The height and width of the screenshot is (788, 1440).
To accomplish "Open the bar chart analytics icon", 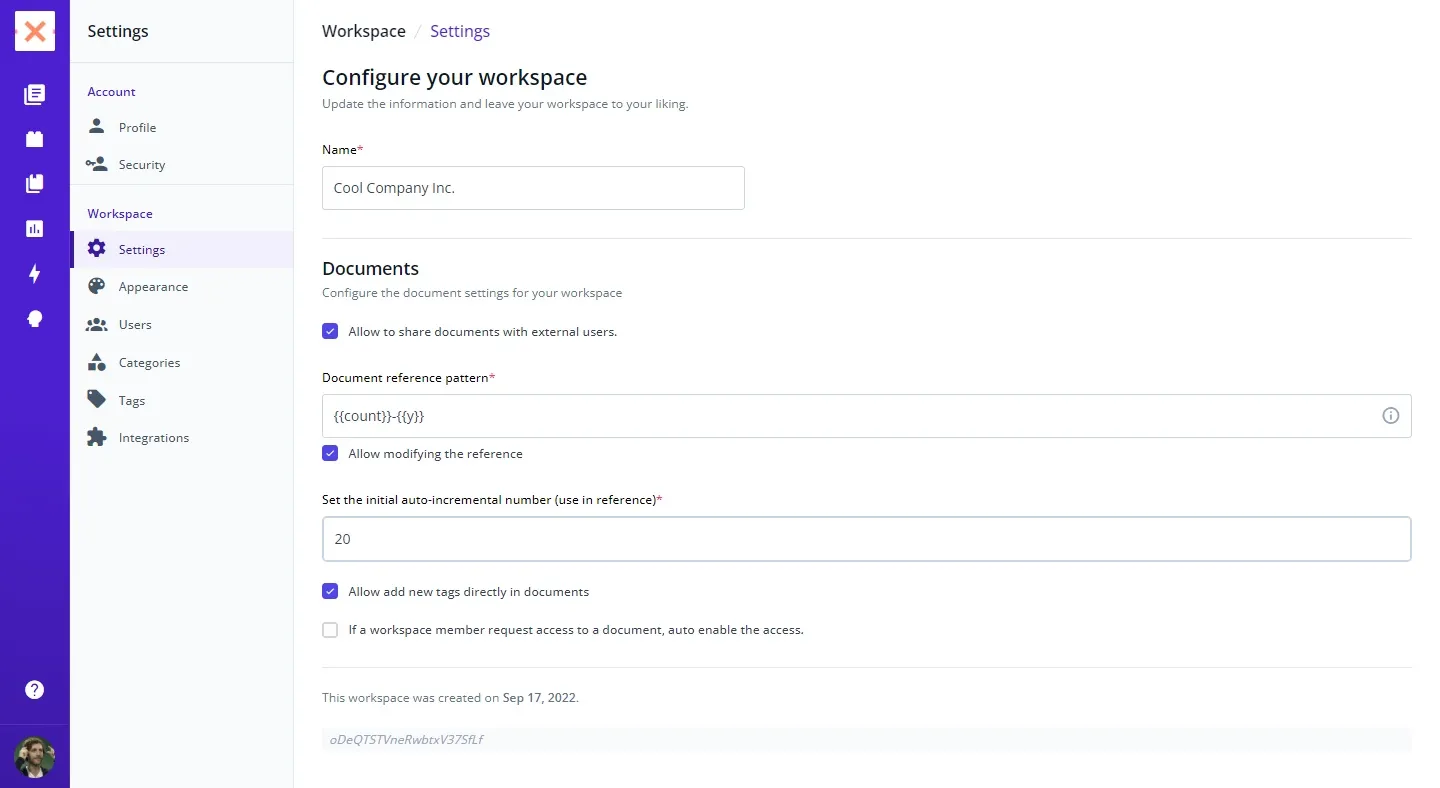I will 35,229.
